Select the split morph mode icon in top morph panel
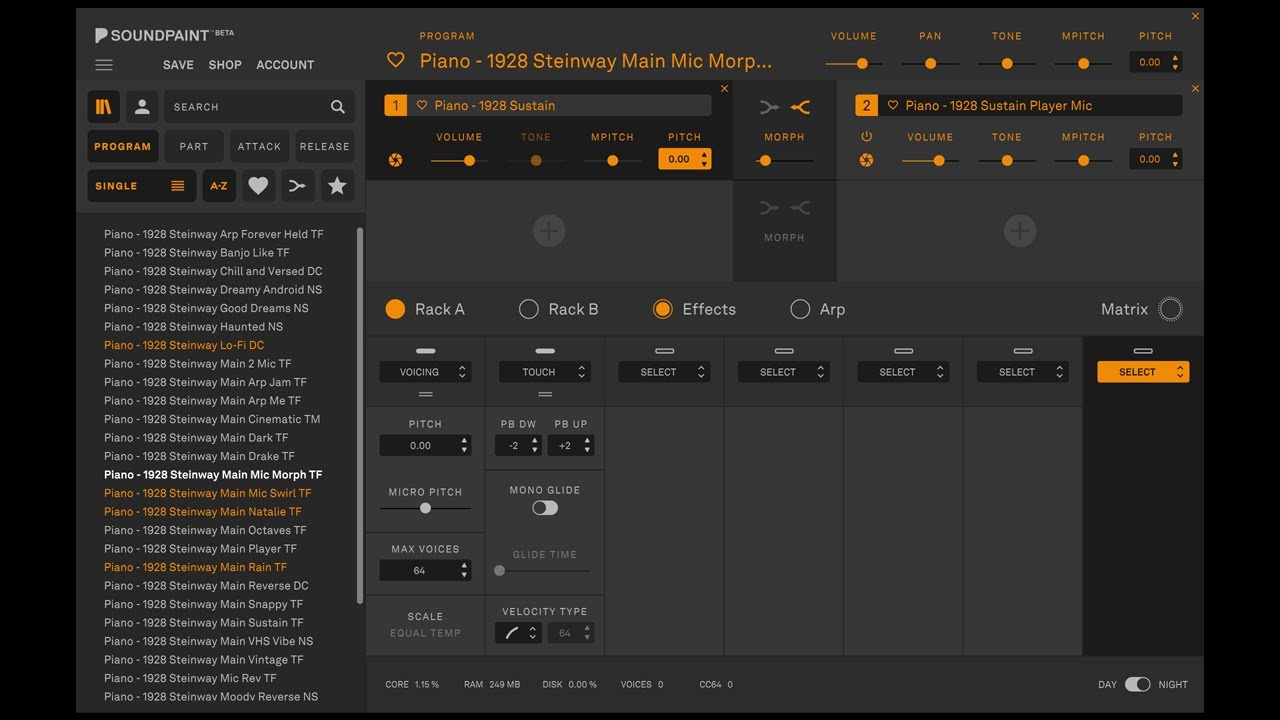The image size is (1280, 720). point(800,107)
